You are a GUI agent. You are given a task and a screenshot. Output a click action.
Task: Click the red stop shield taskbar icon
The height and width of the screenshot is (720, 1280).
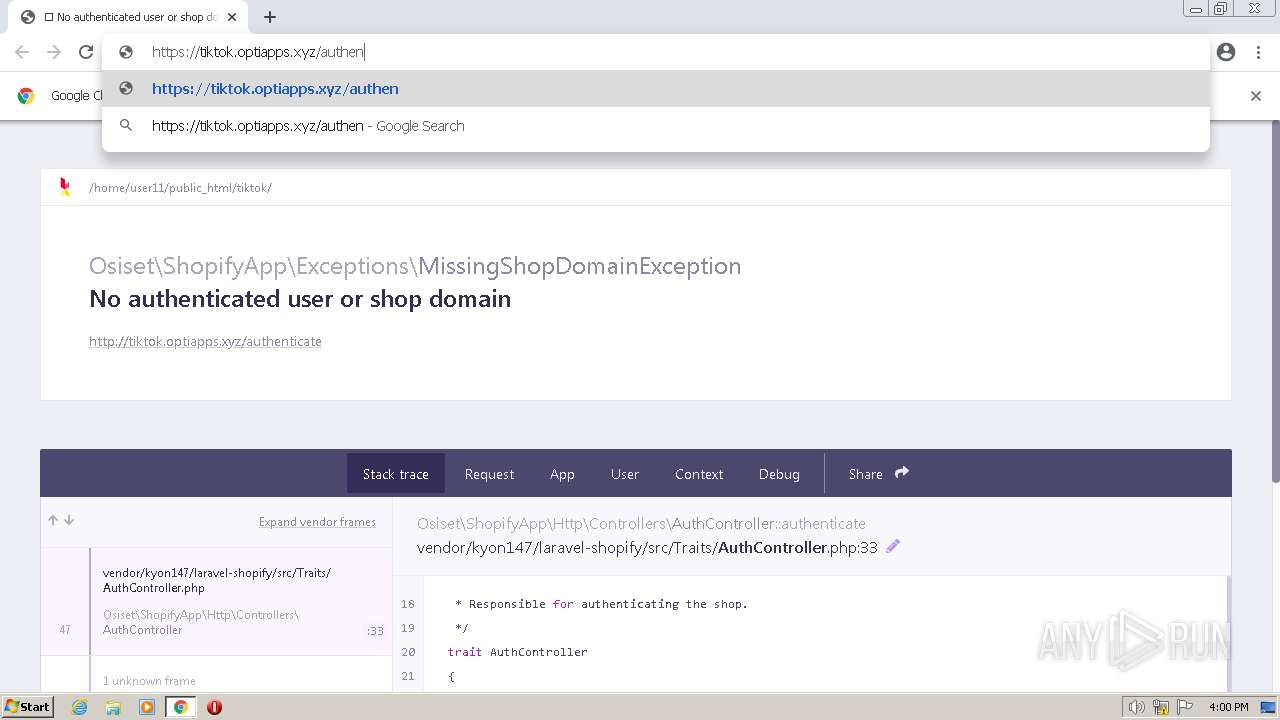click(x=214, y=707)
